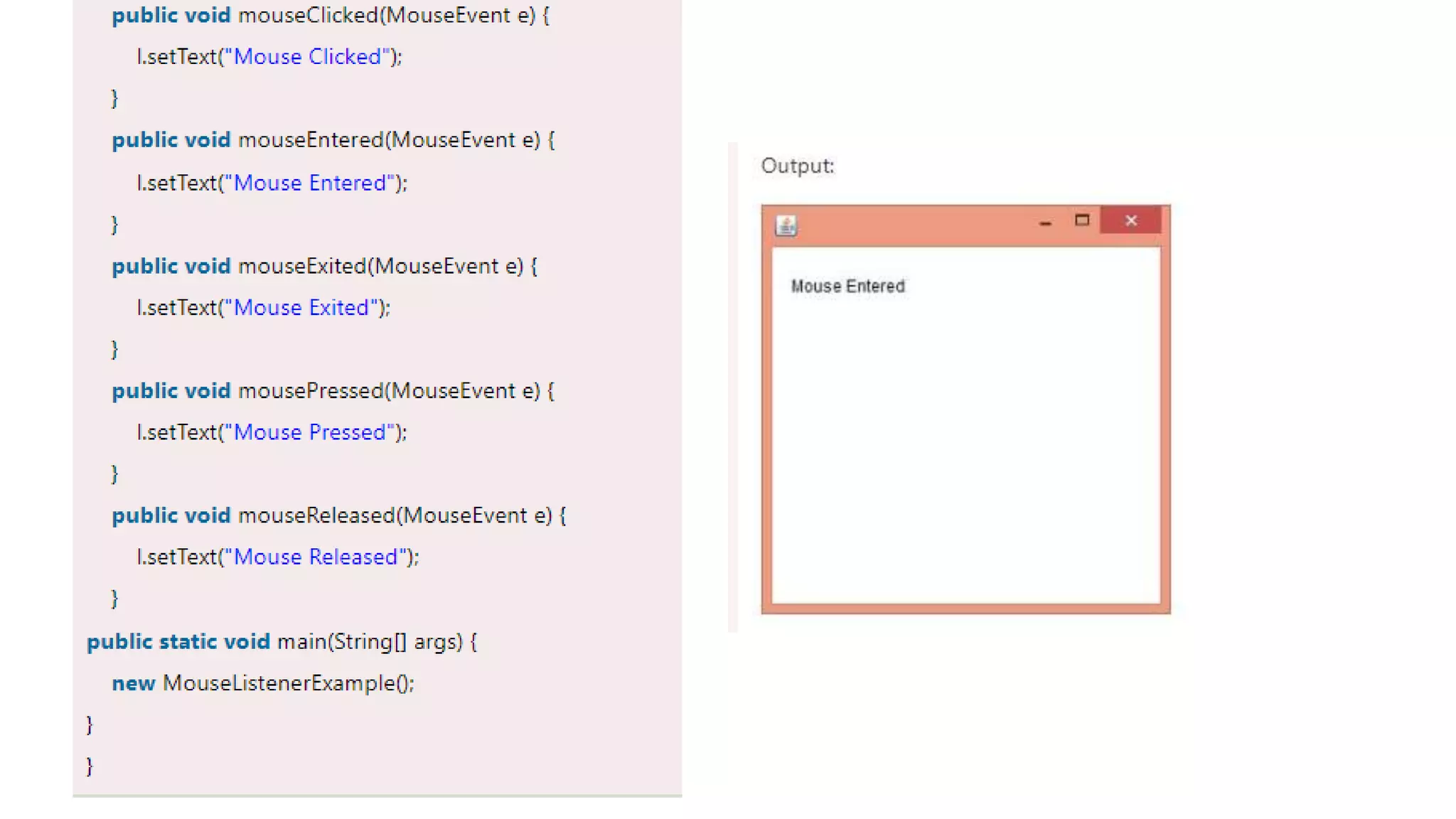The width and height of the screenshot is (1456, 819).
Task: Click the mouseReleased method declaration line
Action: (x=338, y=515)
